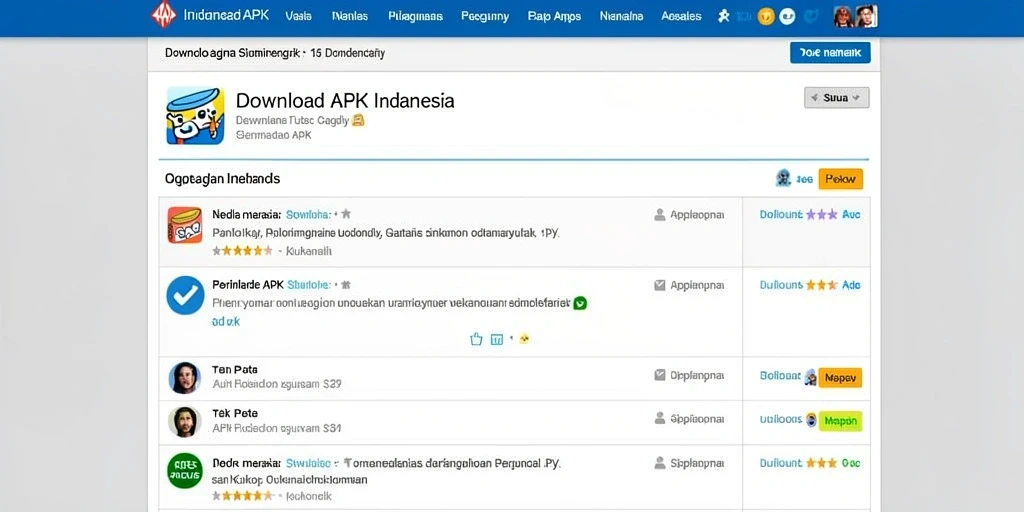Screen dimensions: 1024x512
Task: Open the Acsales menu item
Action: click(681, 16)
